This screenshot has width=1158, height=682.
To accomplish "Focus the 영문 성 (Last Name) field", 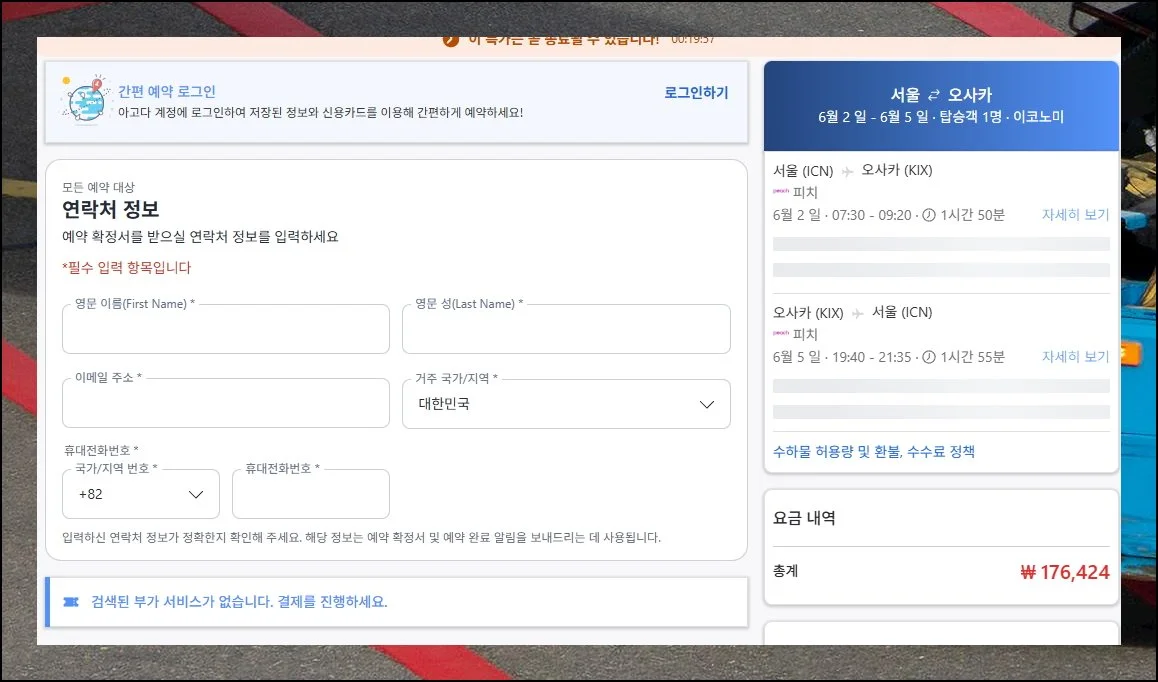I will click(x=566, y=330).
